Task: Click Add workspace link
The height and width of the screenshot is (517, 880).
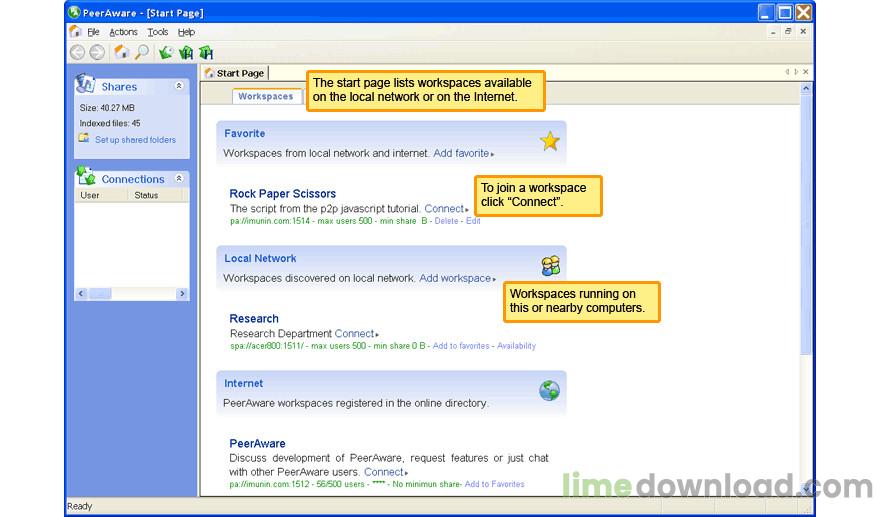Action: pyautogui.click(x=455, y=278)
